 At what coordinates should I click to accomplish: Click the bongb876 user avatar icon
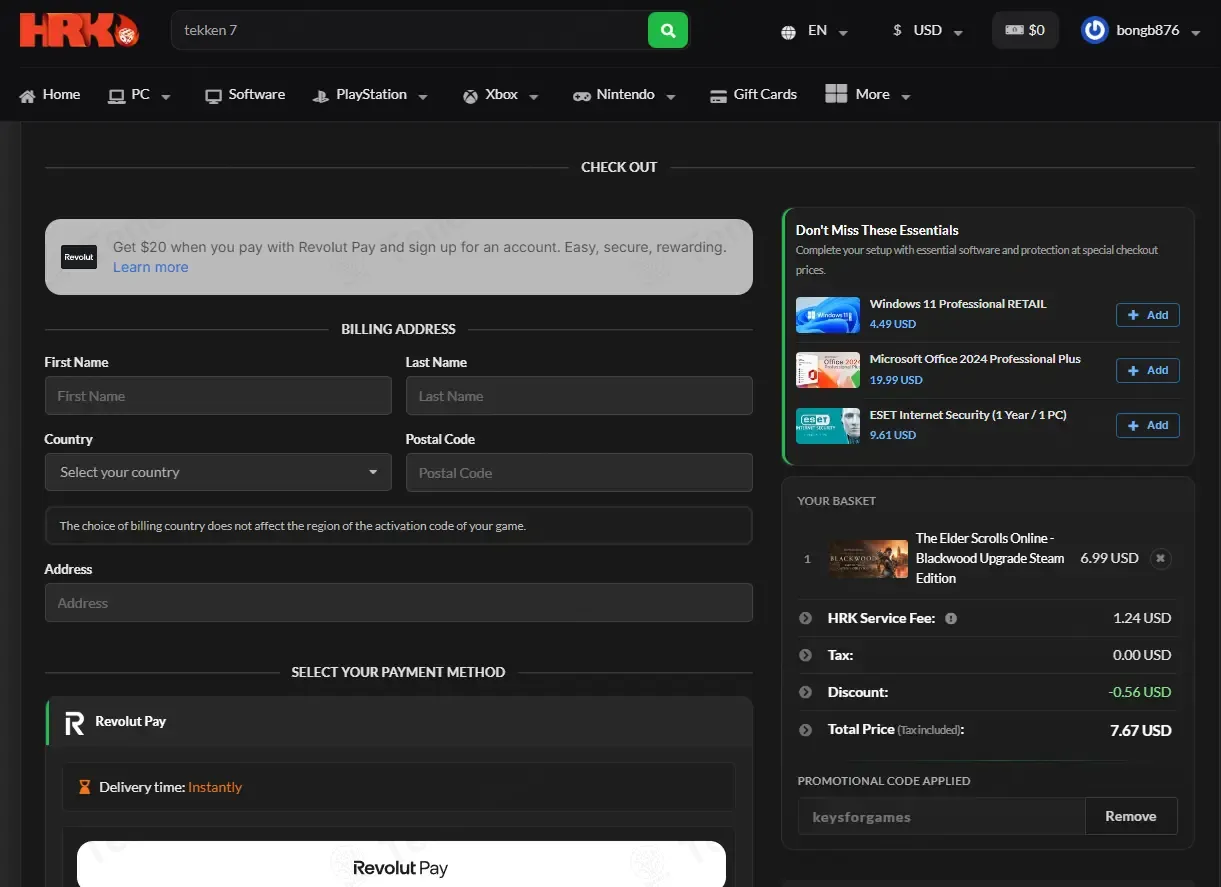[1095, 30]
